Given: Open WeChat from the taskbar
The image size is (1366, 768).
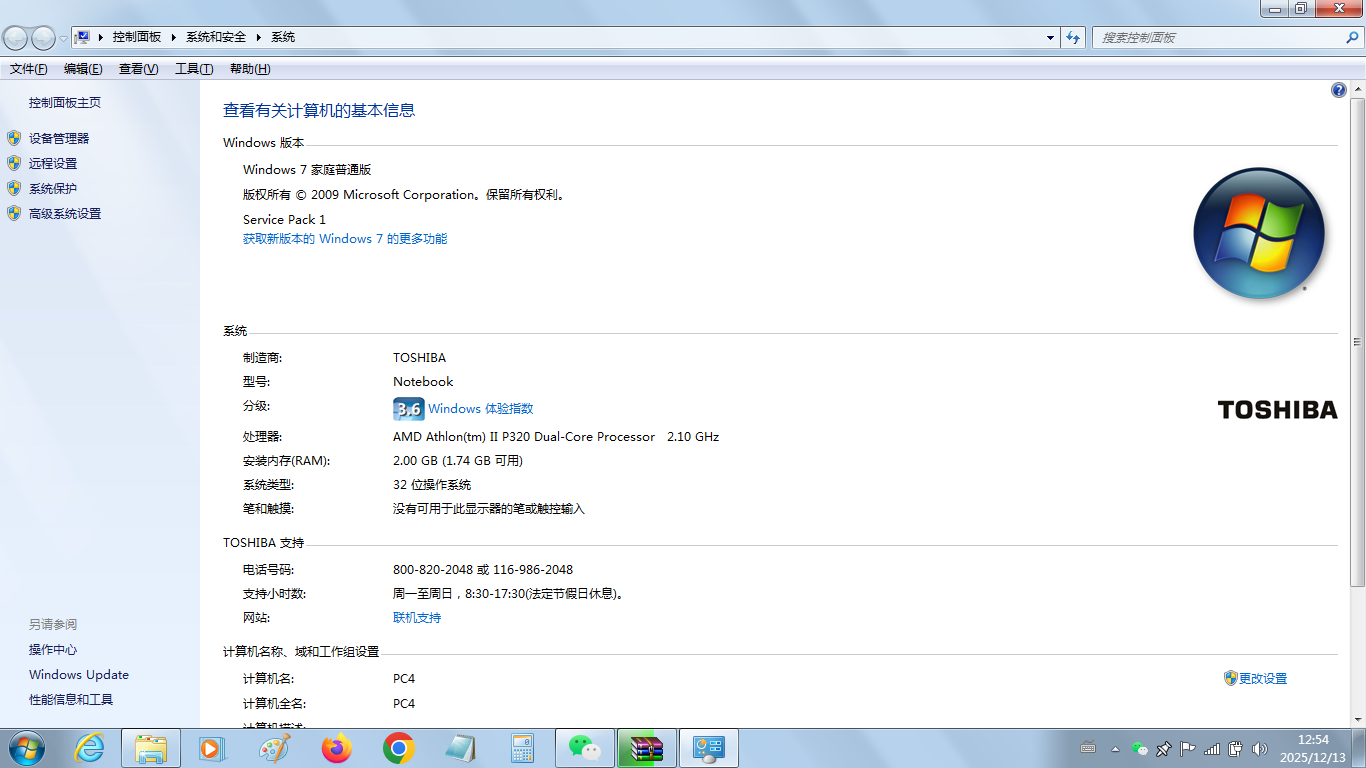Looking at the screenshot, I should [x=585, y=748].
